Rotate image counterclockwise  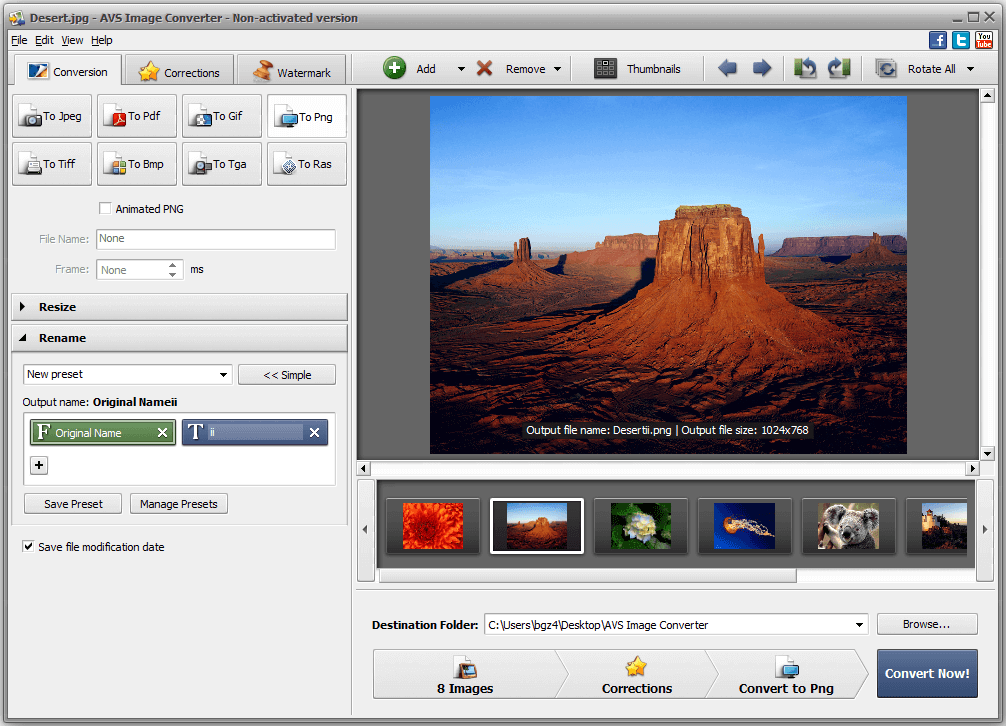(805, 68)
